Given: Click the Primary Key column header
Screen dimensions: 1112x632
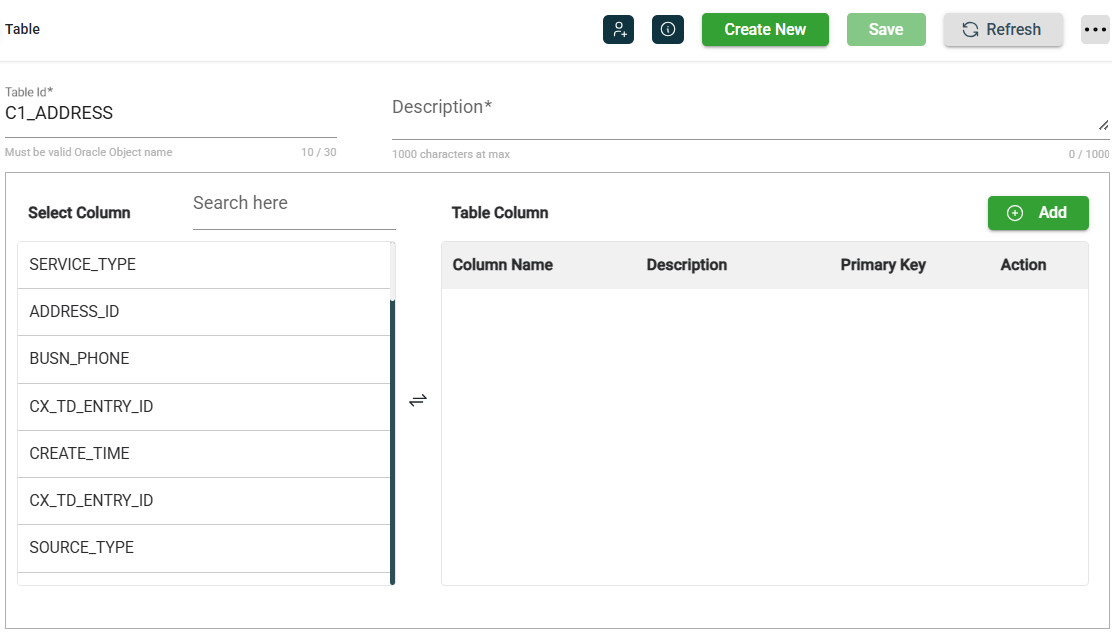Looking at the screenshot, I should (882, 265).
